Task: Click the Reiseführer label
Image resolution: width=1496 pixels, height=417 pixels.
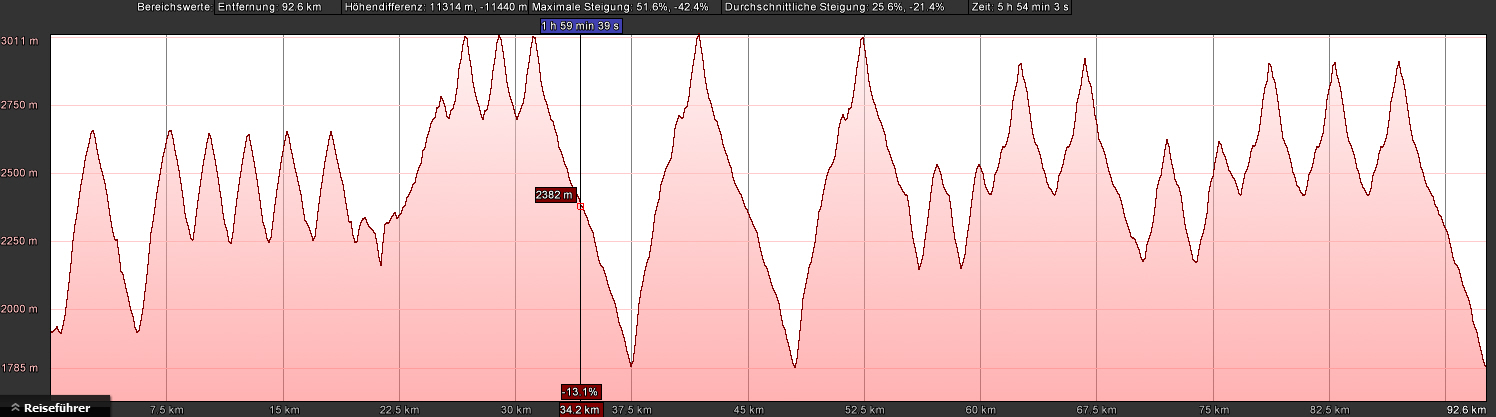Action: click(56, 408)
